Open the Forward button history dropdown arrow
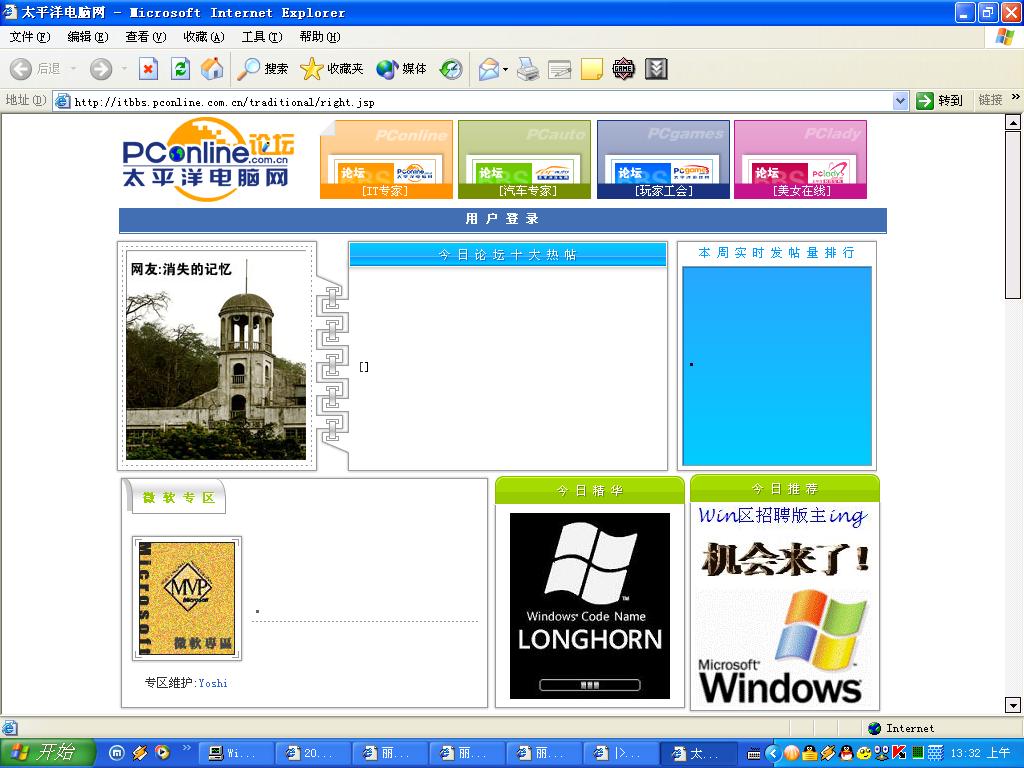 (x=124, y=69)
